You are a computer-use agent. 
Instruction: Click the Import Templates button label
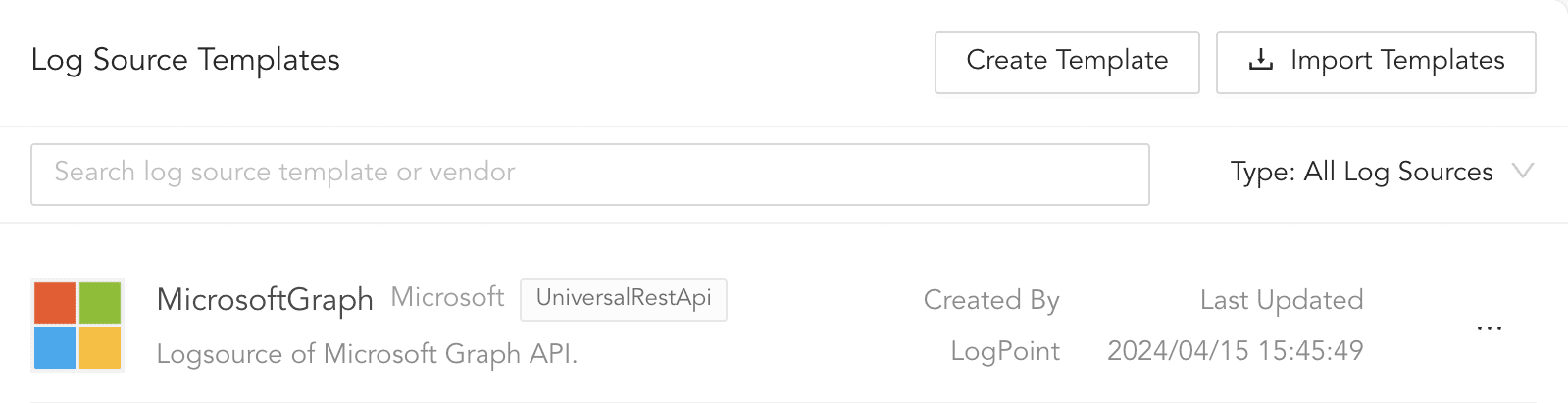[x=1396, y=61]
